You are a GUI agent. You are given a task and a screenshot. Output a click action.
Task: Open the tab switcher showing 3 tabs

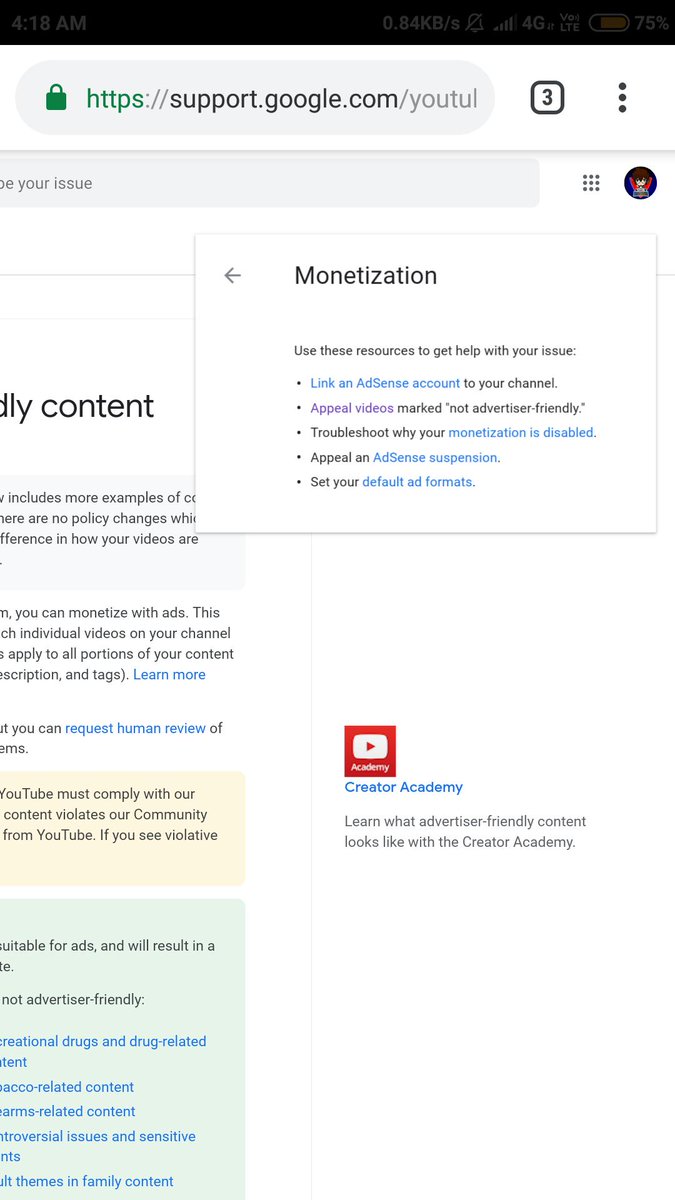click(547, 98)
